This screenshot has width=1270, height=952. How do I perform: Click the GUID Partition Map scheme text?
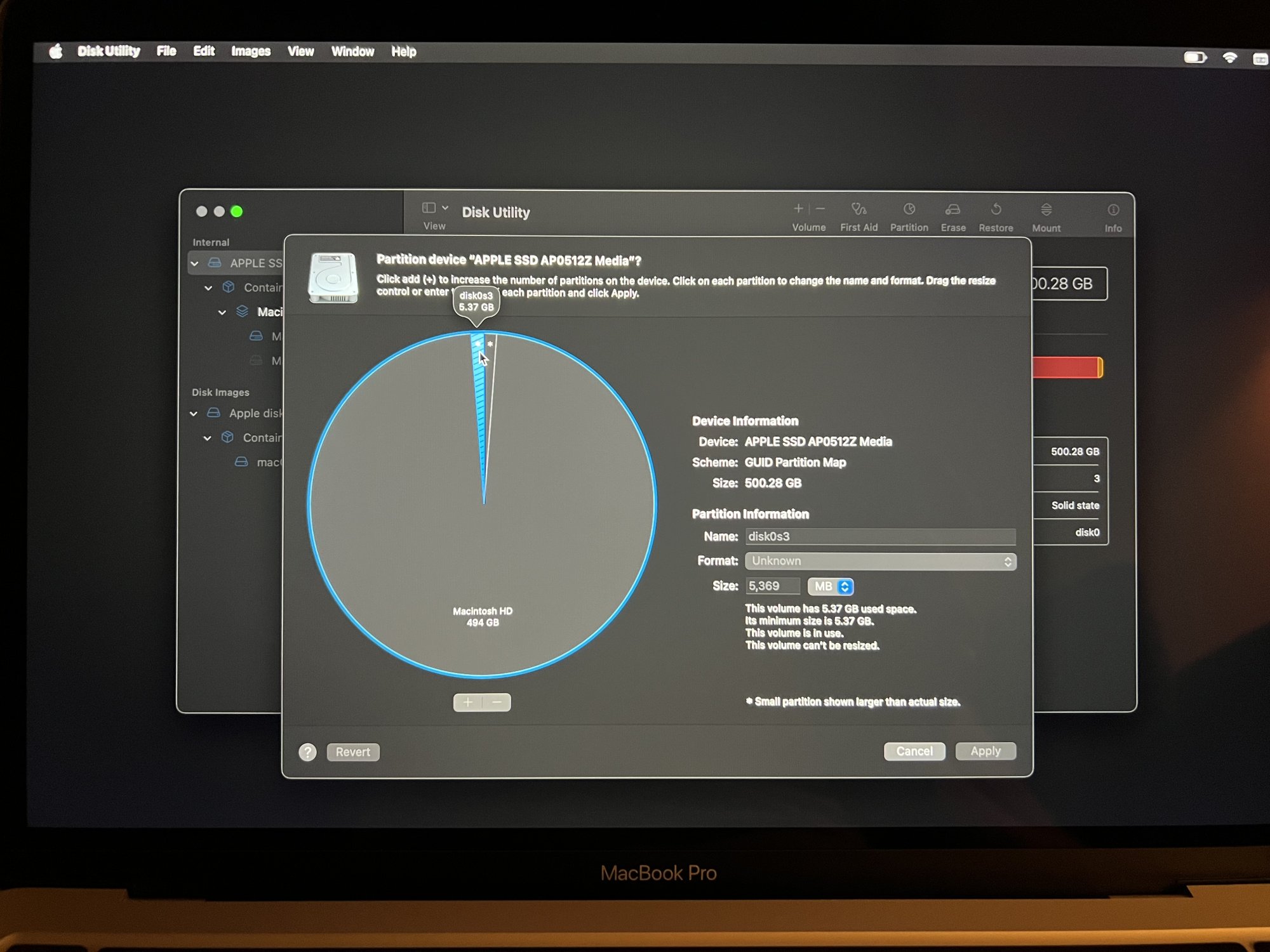click(795, 463)
